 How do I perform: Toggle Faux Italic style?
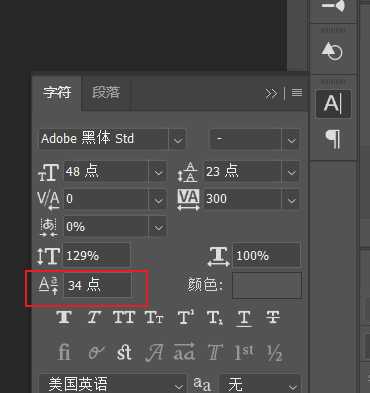pyautogui.click(x=94, y=317)
